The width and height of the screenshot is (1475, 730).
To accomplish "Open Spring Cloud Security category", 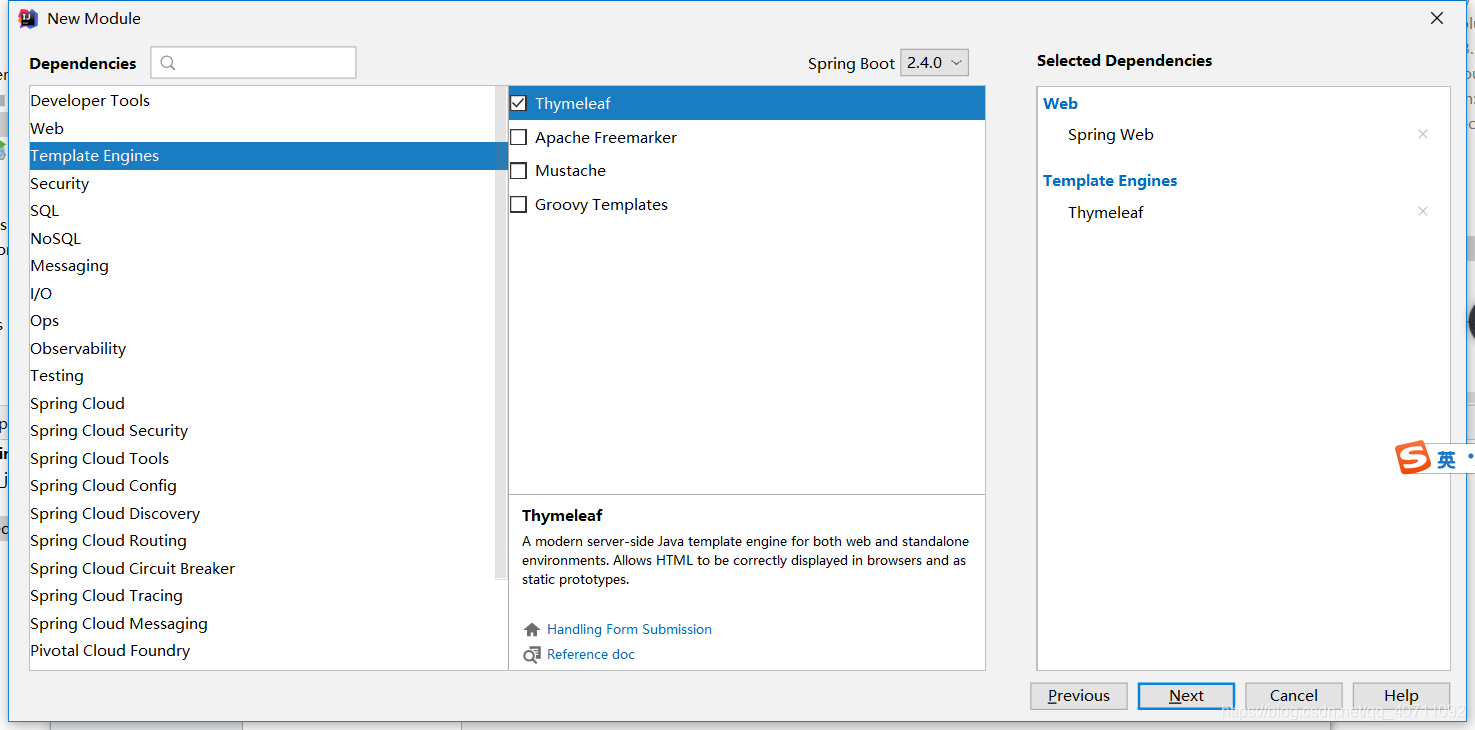I will pos(262,431).
